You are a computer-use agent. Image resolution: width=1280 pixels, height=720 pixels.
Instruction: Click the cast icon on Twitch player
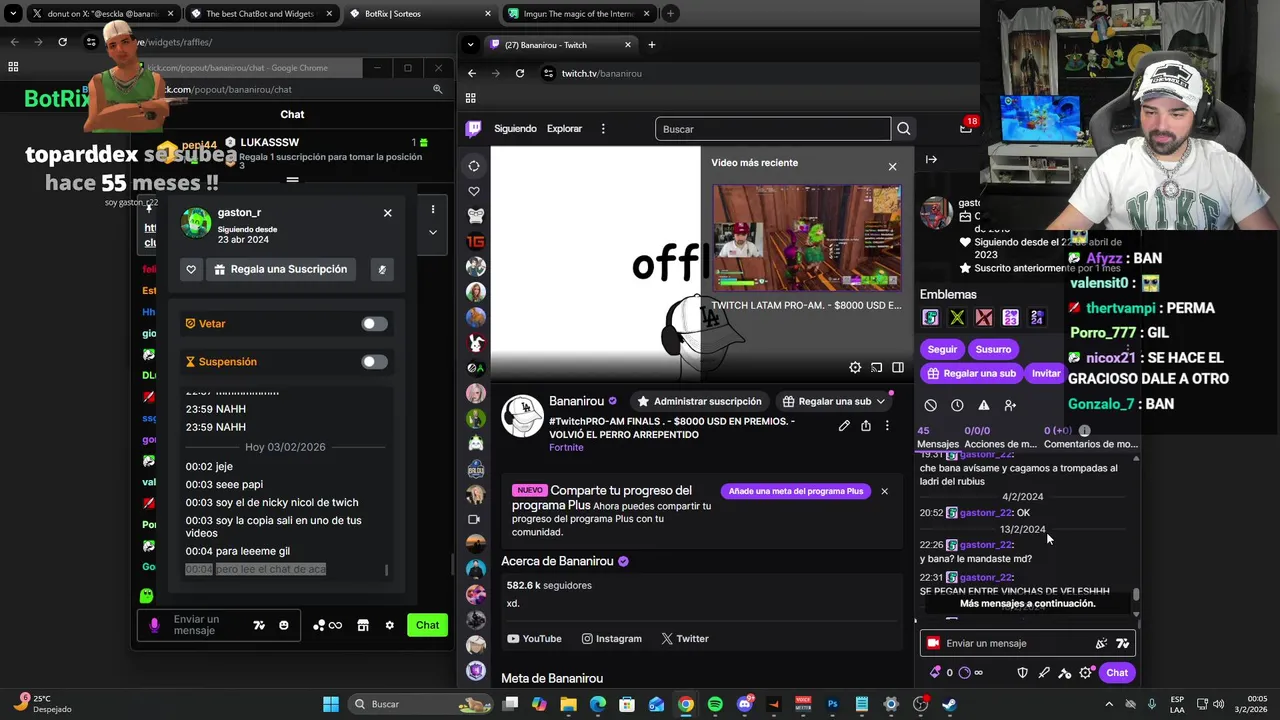[x=876, y=368]
